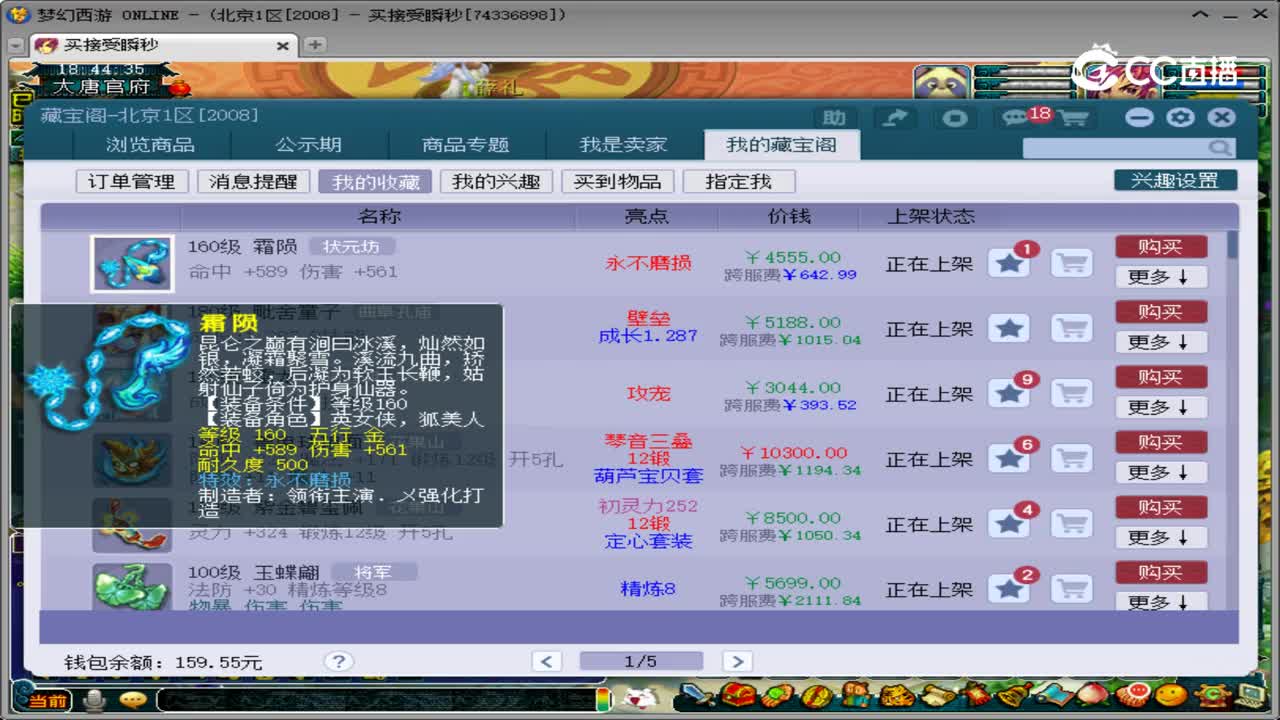Toggle favorite star on 玉蝶翩 row
The height and width of the screenshot is (720, 1280).
tap(1009, 589)
